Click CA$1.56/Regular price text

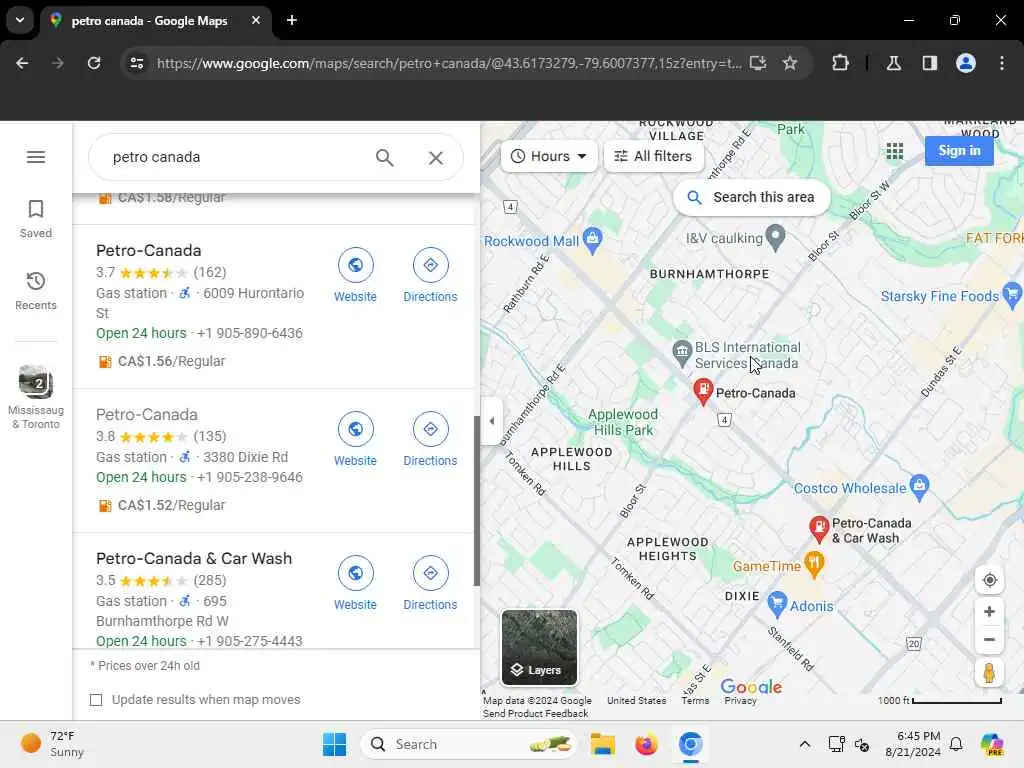171,361
